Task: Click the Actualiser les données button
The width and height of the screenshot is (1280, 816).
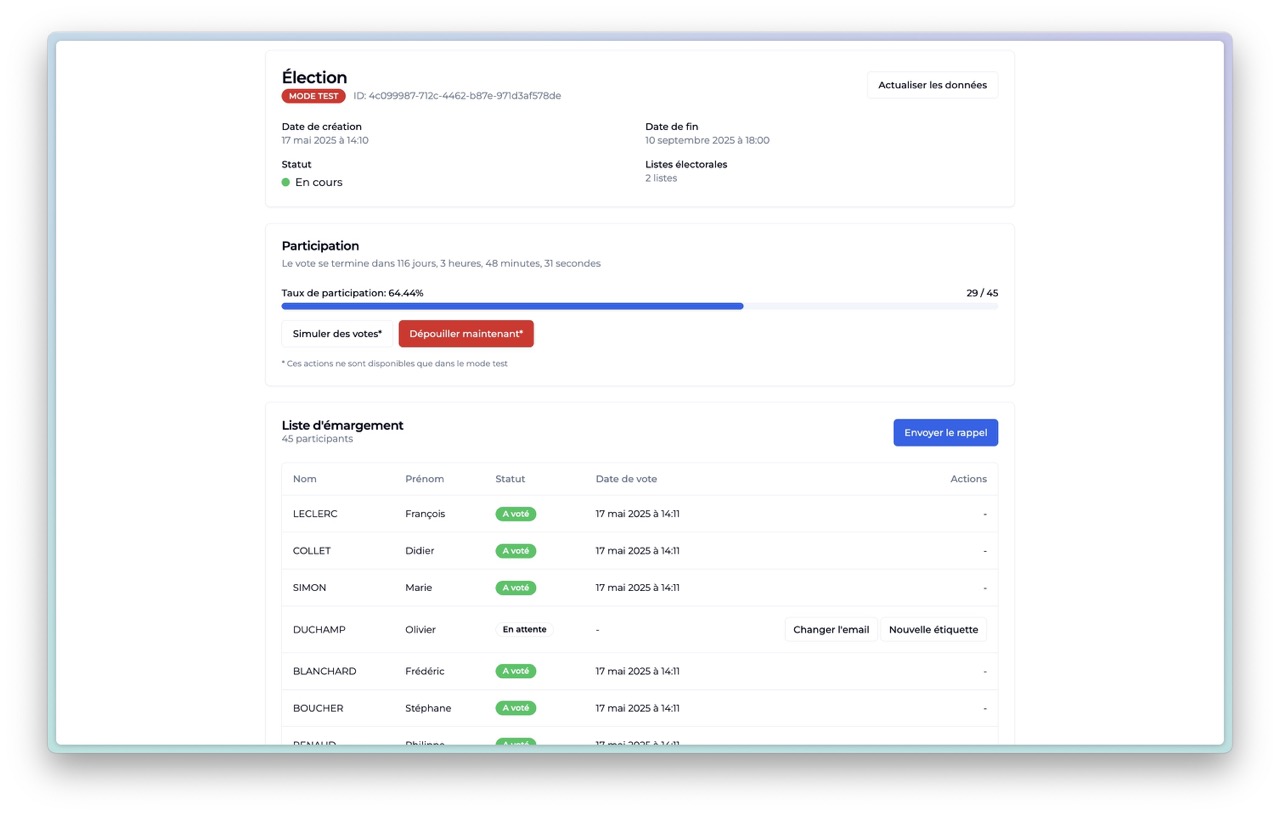Action: 932,85
